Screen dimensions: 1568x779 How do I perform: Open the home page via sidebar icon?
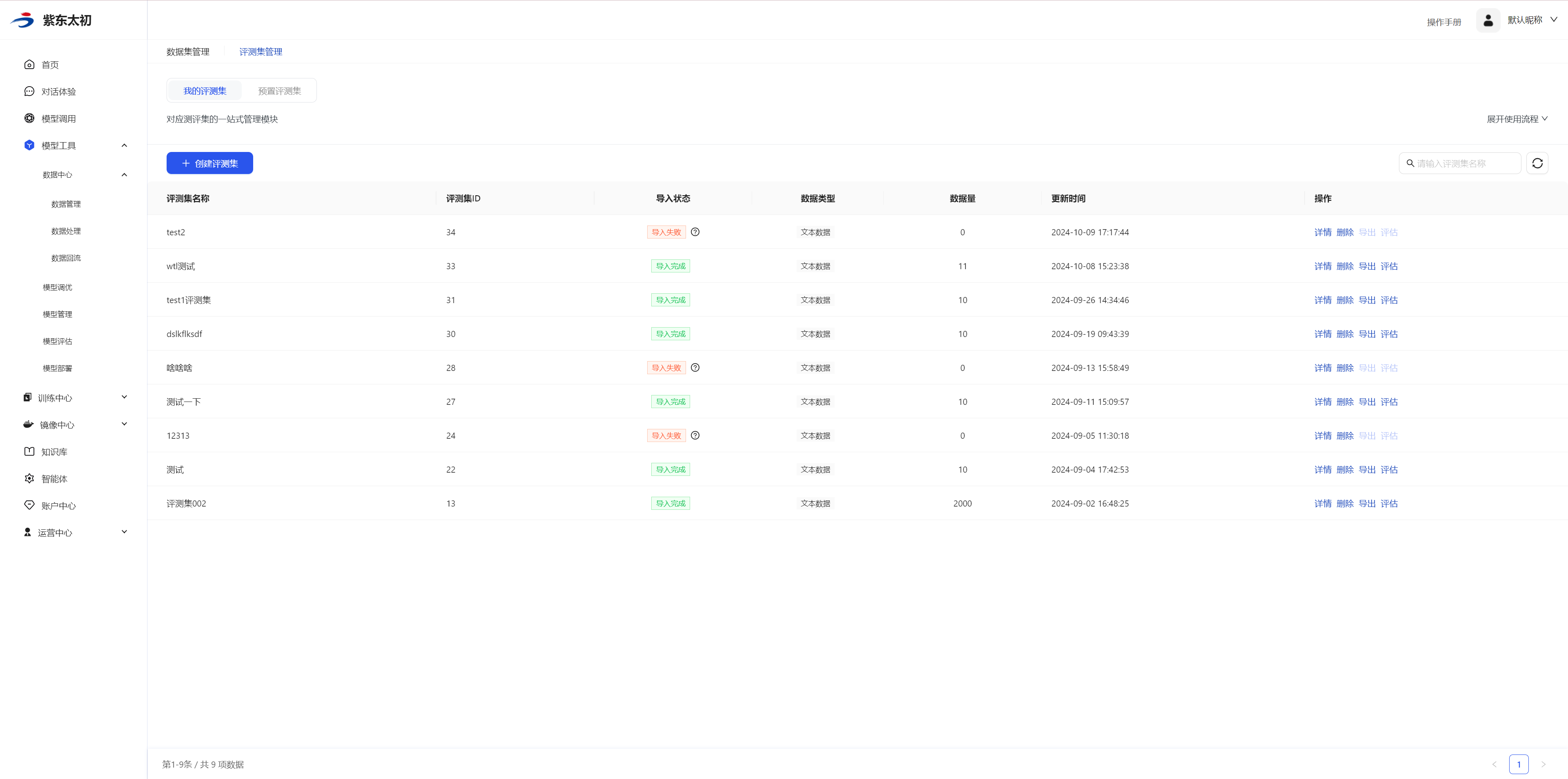point(29,65)
